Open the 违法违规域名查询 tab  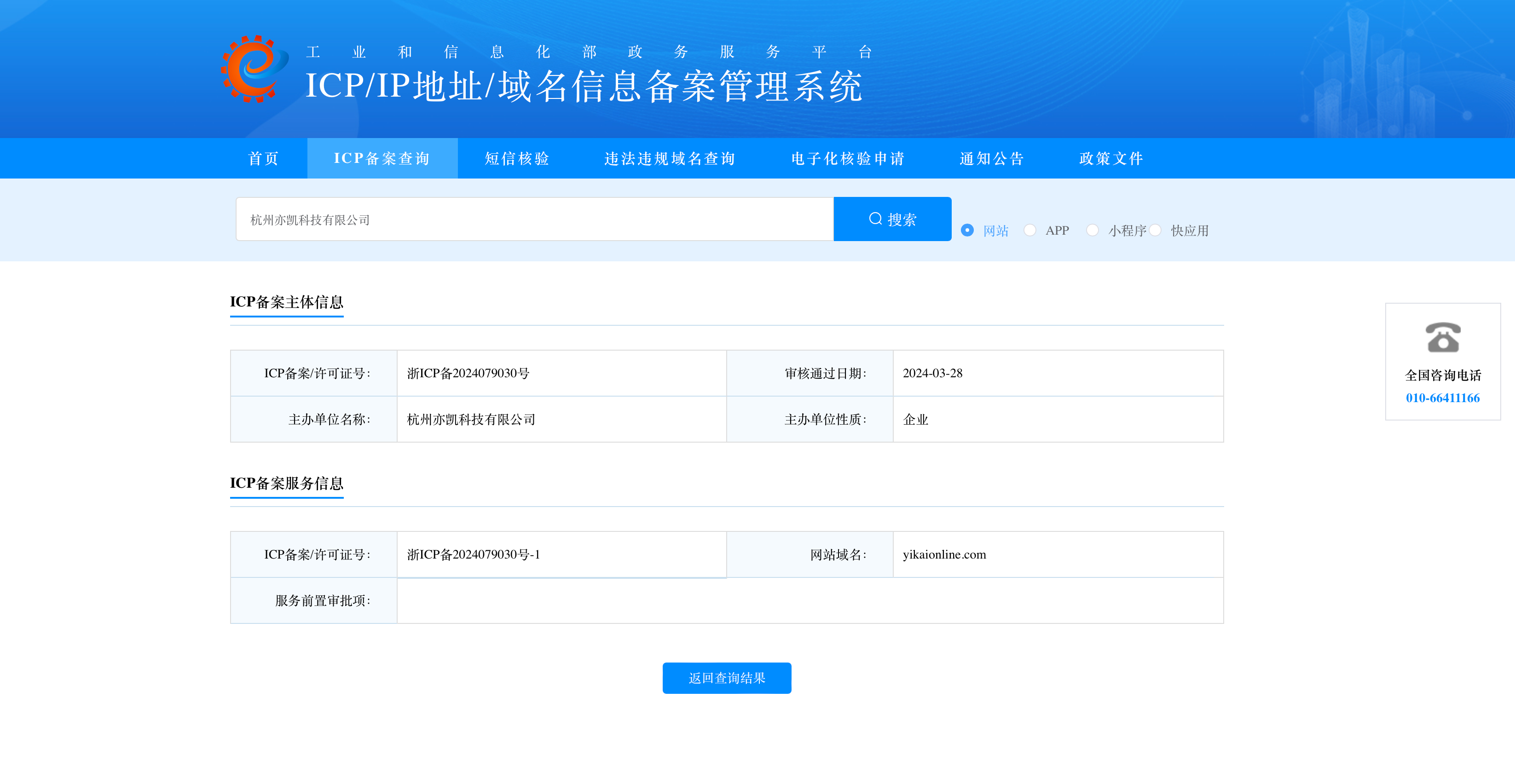coord(669,159)
